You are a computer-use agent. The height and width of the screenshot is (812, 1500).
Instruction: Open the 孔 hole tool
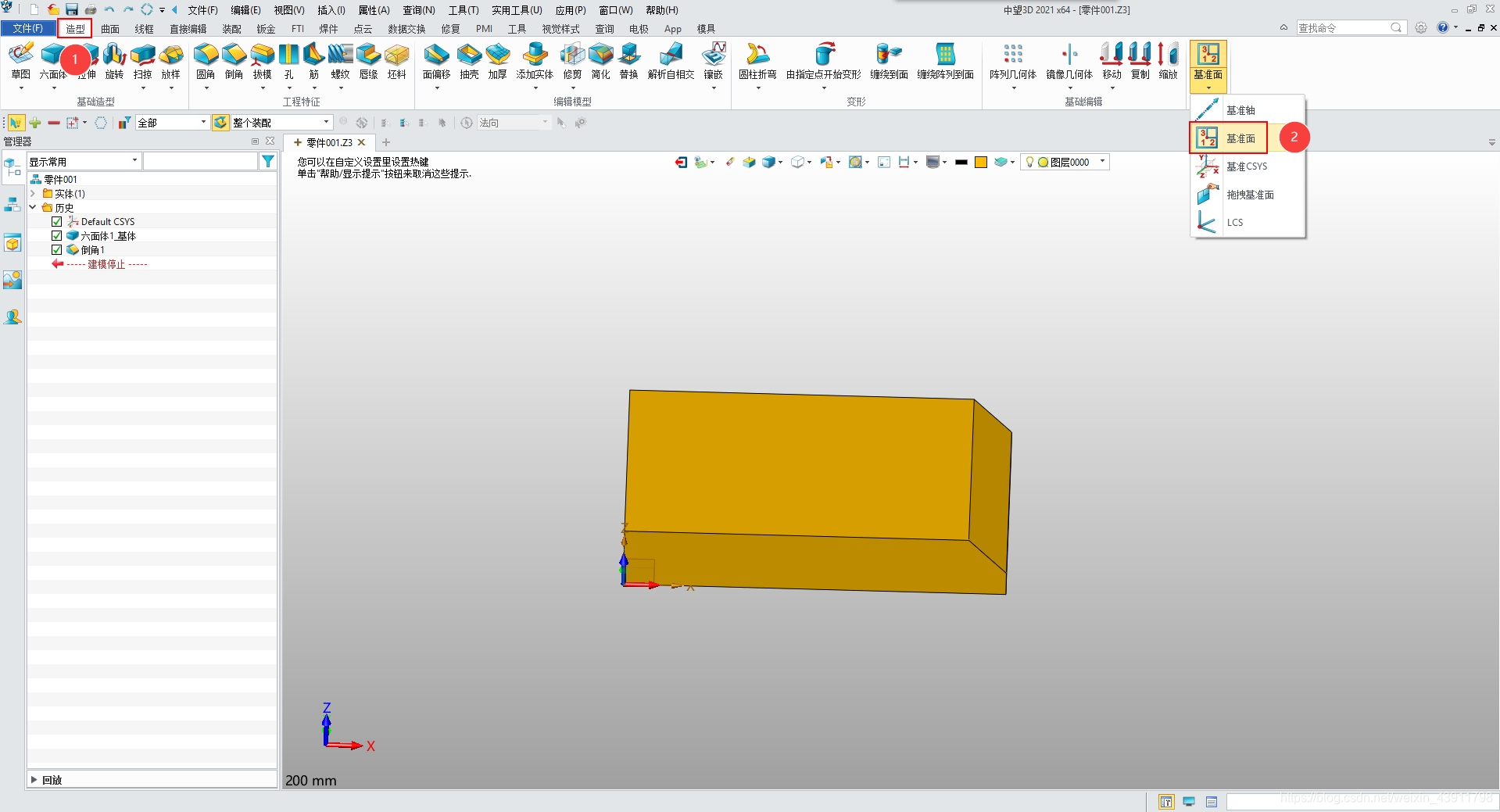click(289, 62)
